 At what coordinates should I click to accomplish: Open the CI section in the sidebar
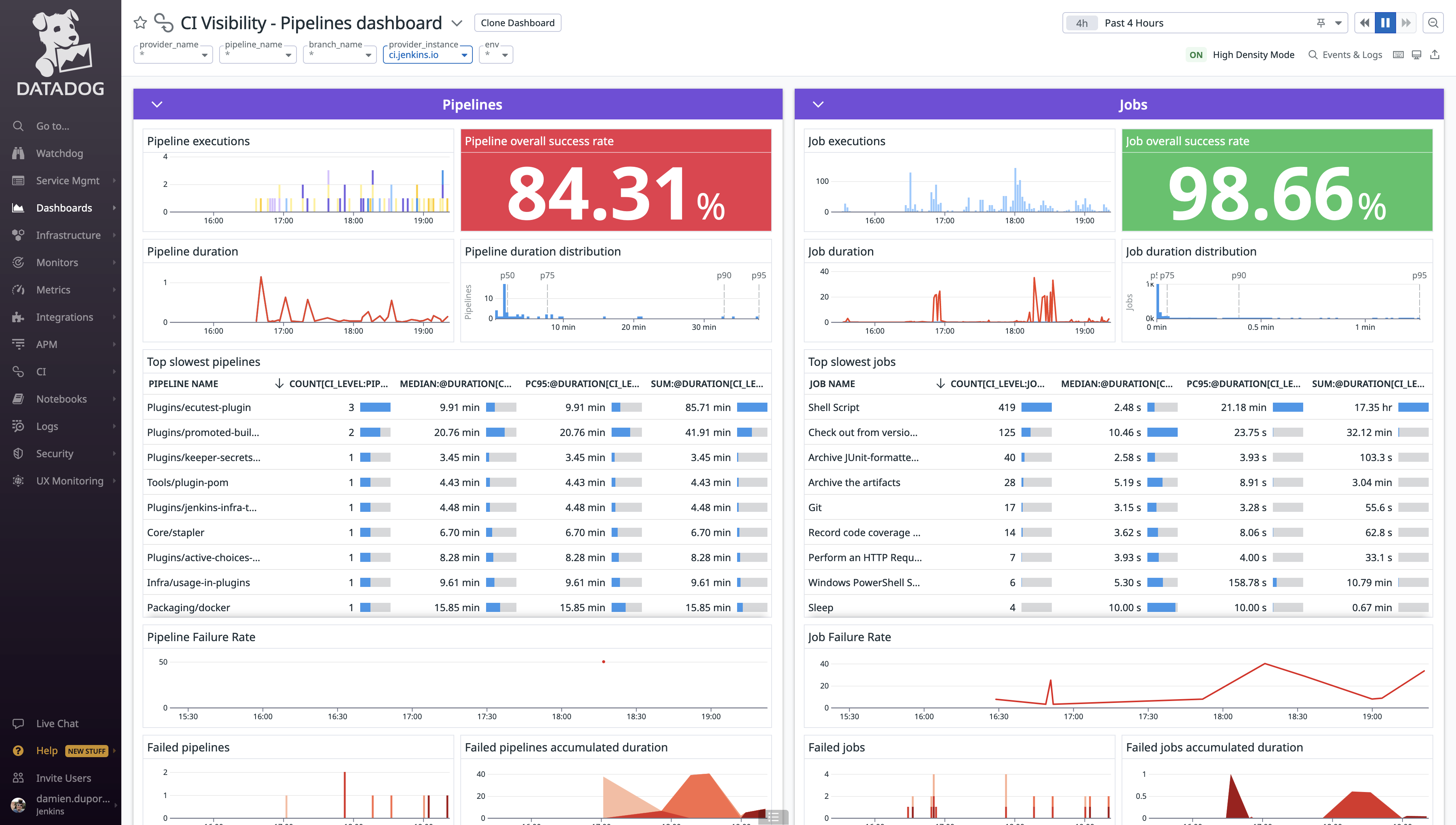[40, 371]
